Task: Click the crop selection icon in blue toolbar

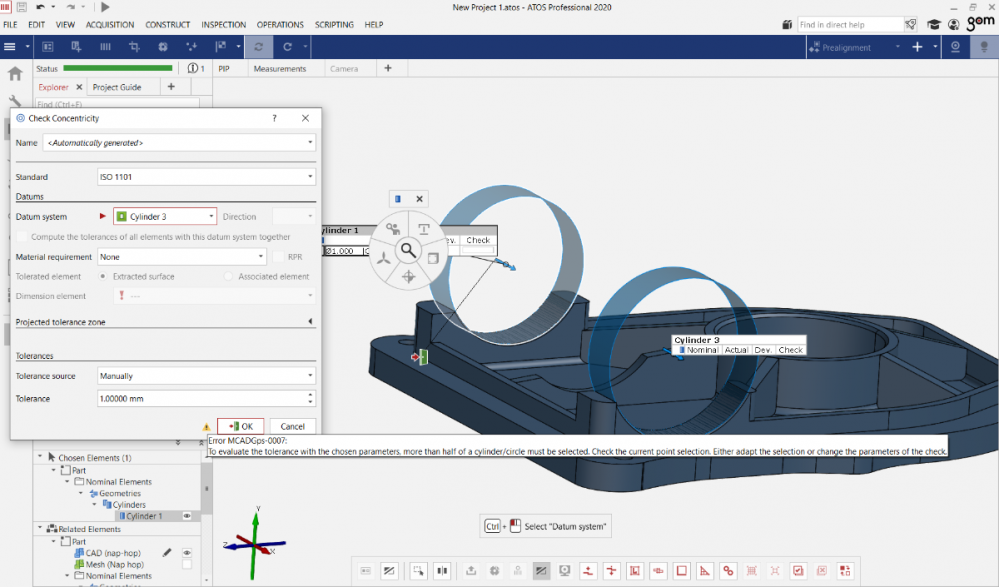Action: [134, 47]
